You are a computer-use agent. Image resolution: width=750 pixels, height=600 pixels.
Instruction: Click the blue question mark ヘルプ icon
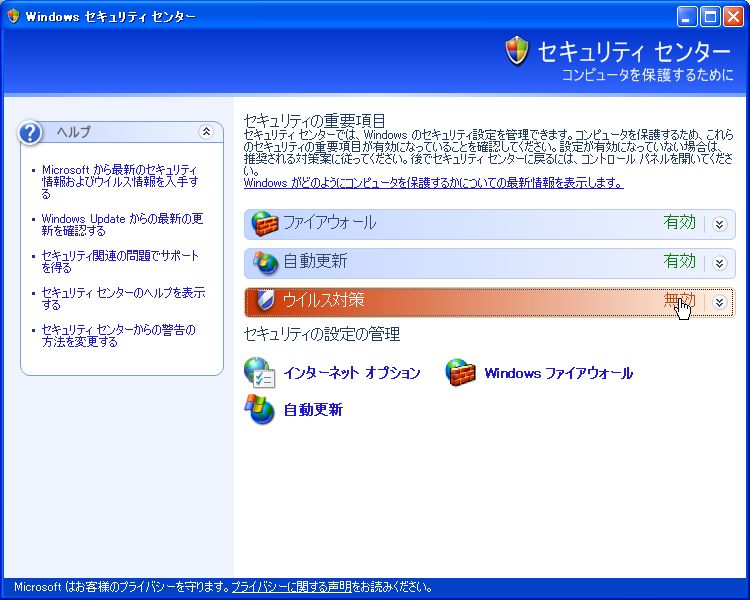(x=30, y=132)
